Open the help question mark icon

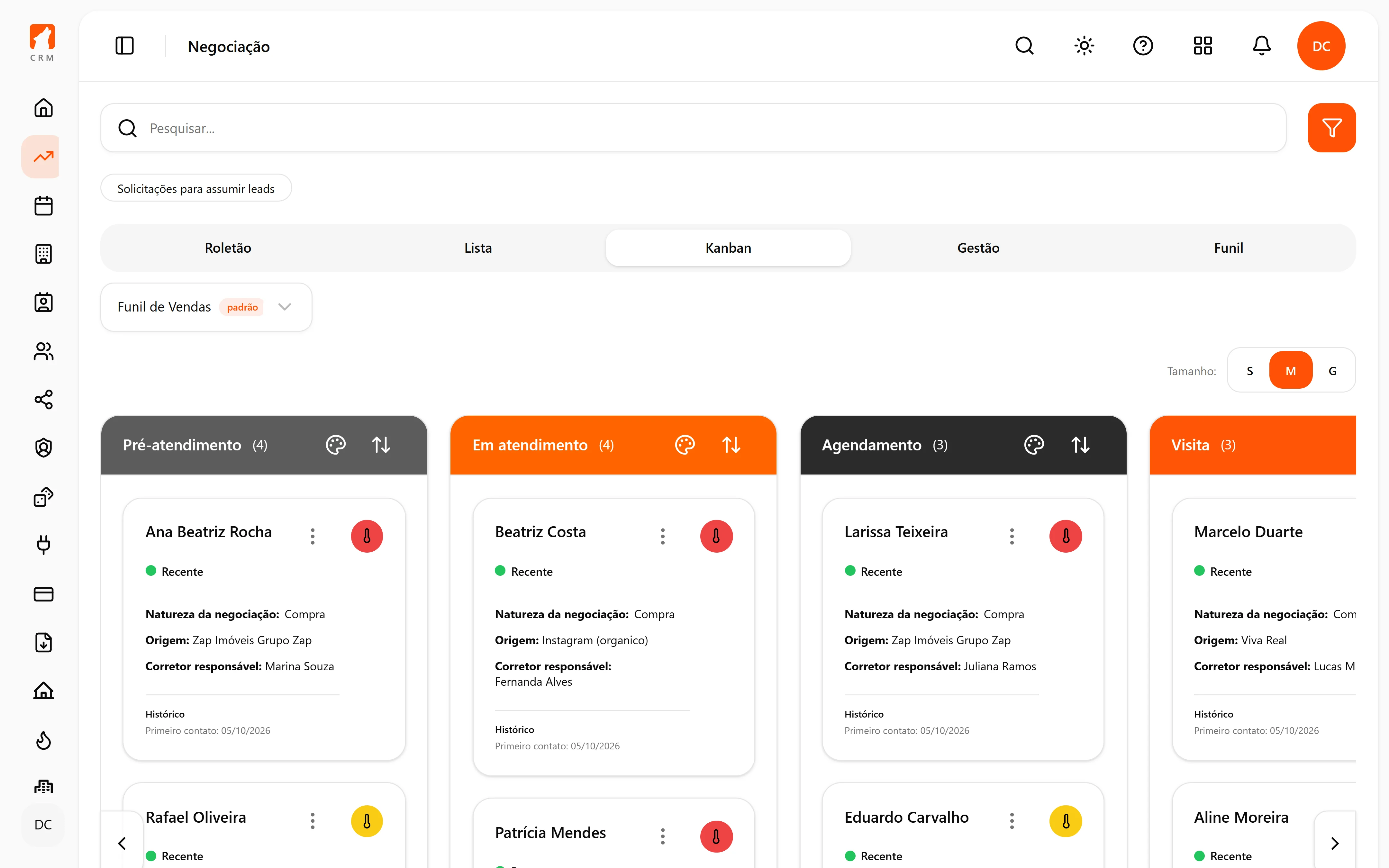1143,46
